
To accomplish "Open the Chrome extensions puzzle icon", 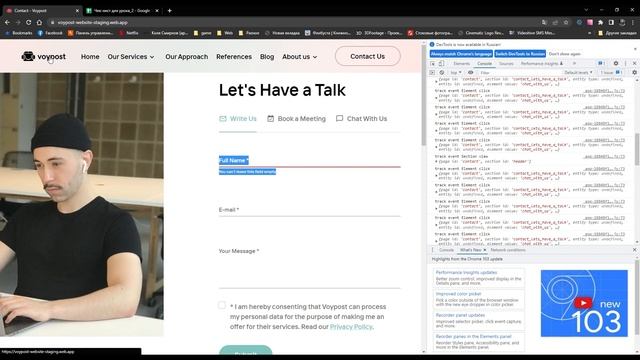I will click(600, 22).
